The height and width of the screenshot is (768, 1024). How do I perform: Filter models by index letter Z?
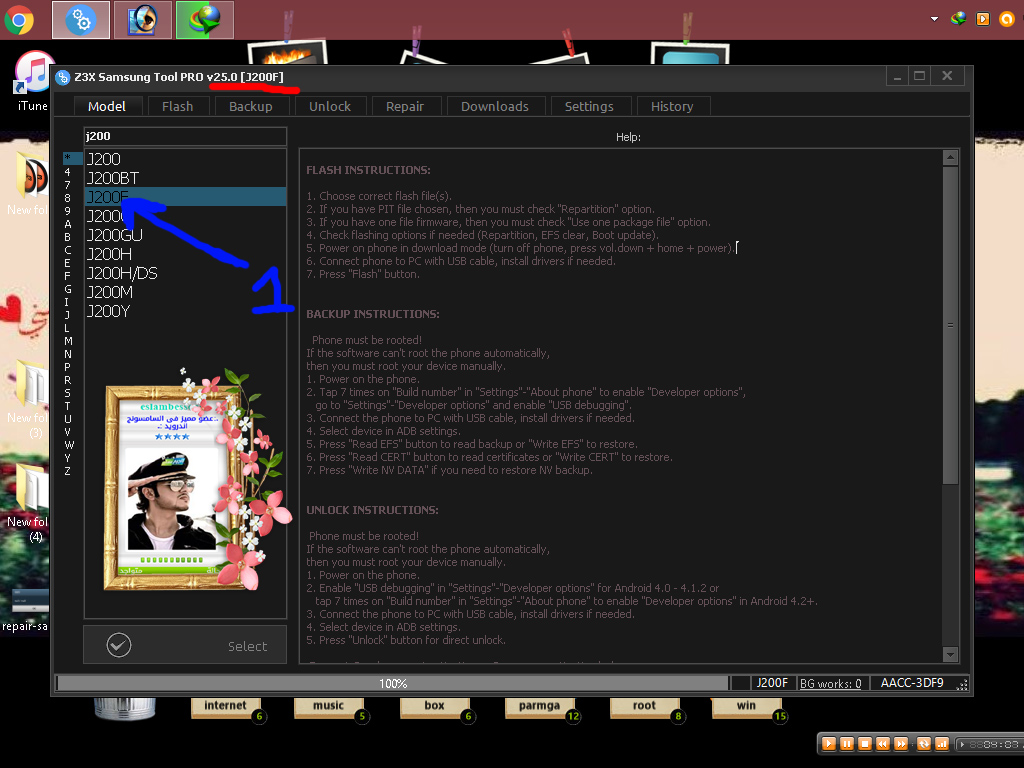(x=67, y=472)
